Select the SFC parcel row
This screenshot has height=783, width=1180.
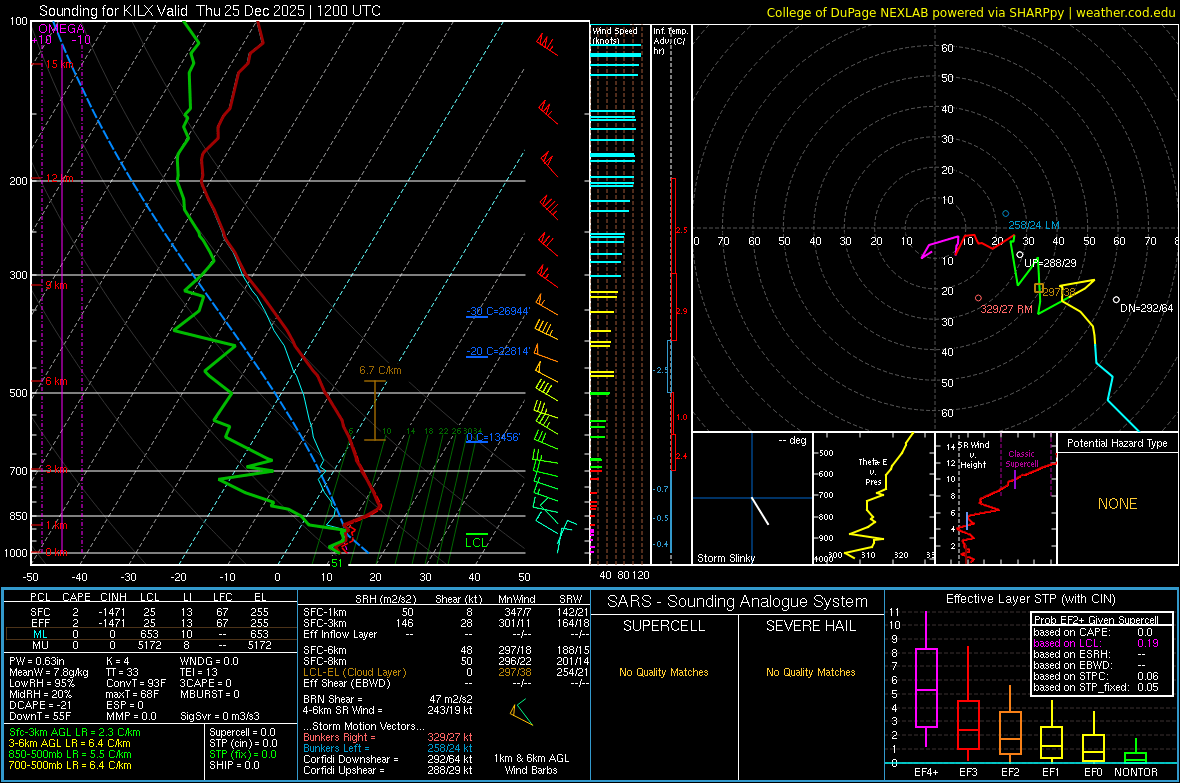tap(150, 612)
